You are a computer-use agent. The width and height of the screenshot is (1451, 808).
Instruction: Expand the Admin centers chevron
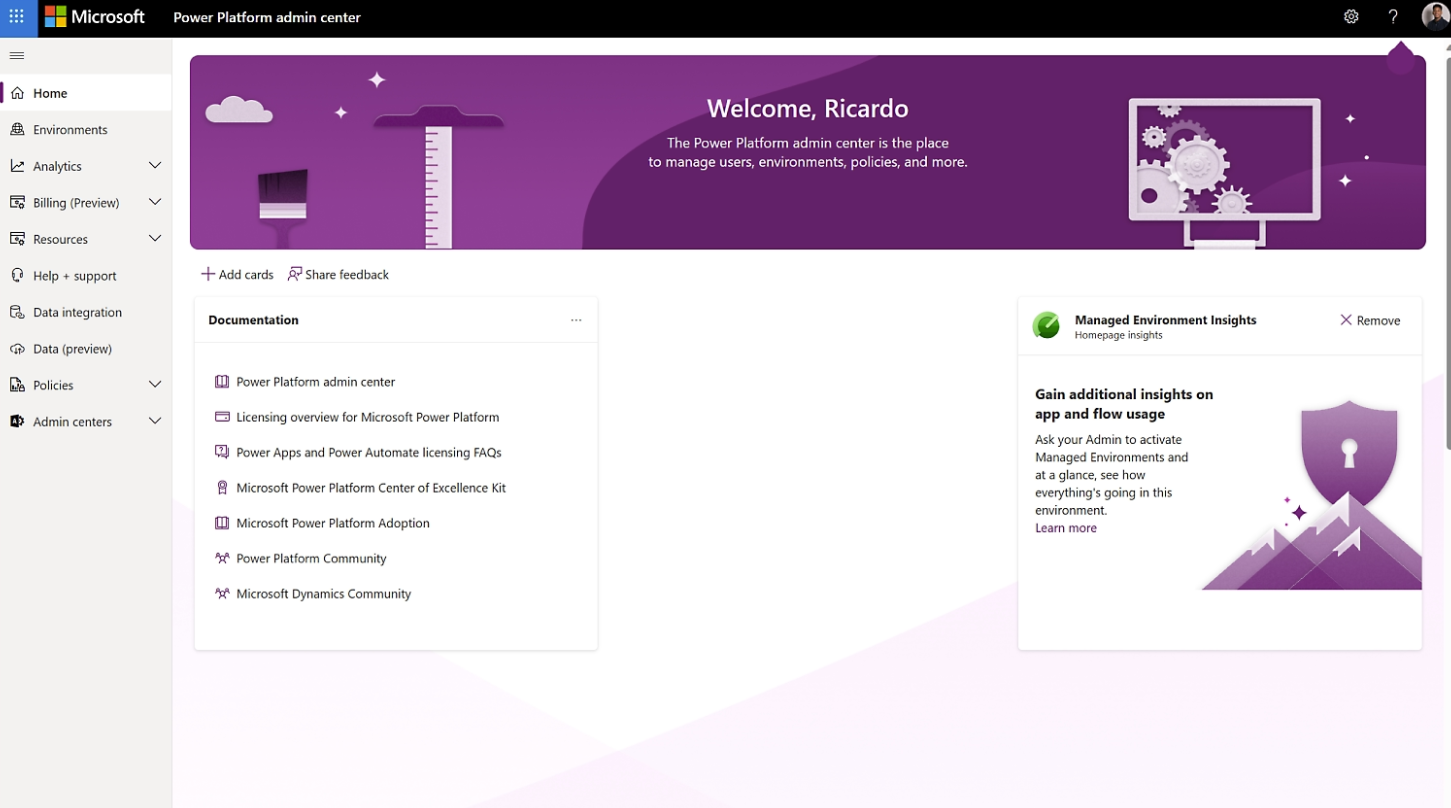pos(155,422)
